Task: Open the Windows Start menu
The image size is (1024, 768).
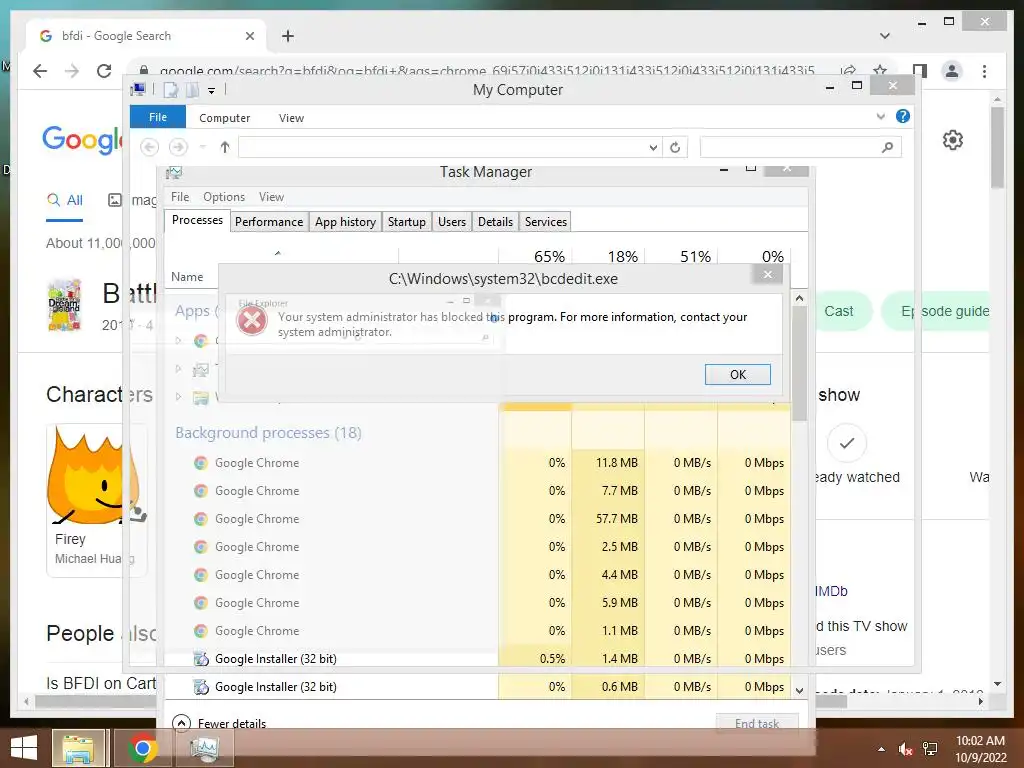Action: 24,748
